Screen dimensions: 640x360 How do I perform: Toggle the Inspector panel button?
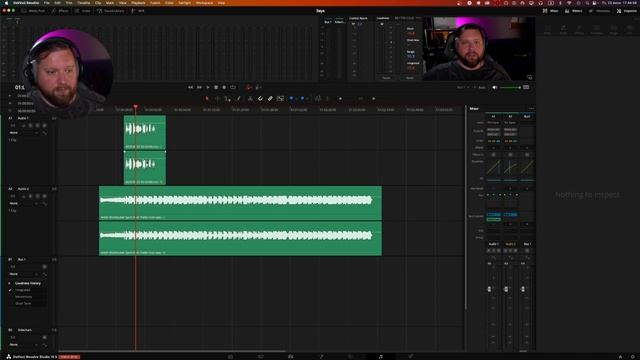626,11
